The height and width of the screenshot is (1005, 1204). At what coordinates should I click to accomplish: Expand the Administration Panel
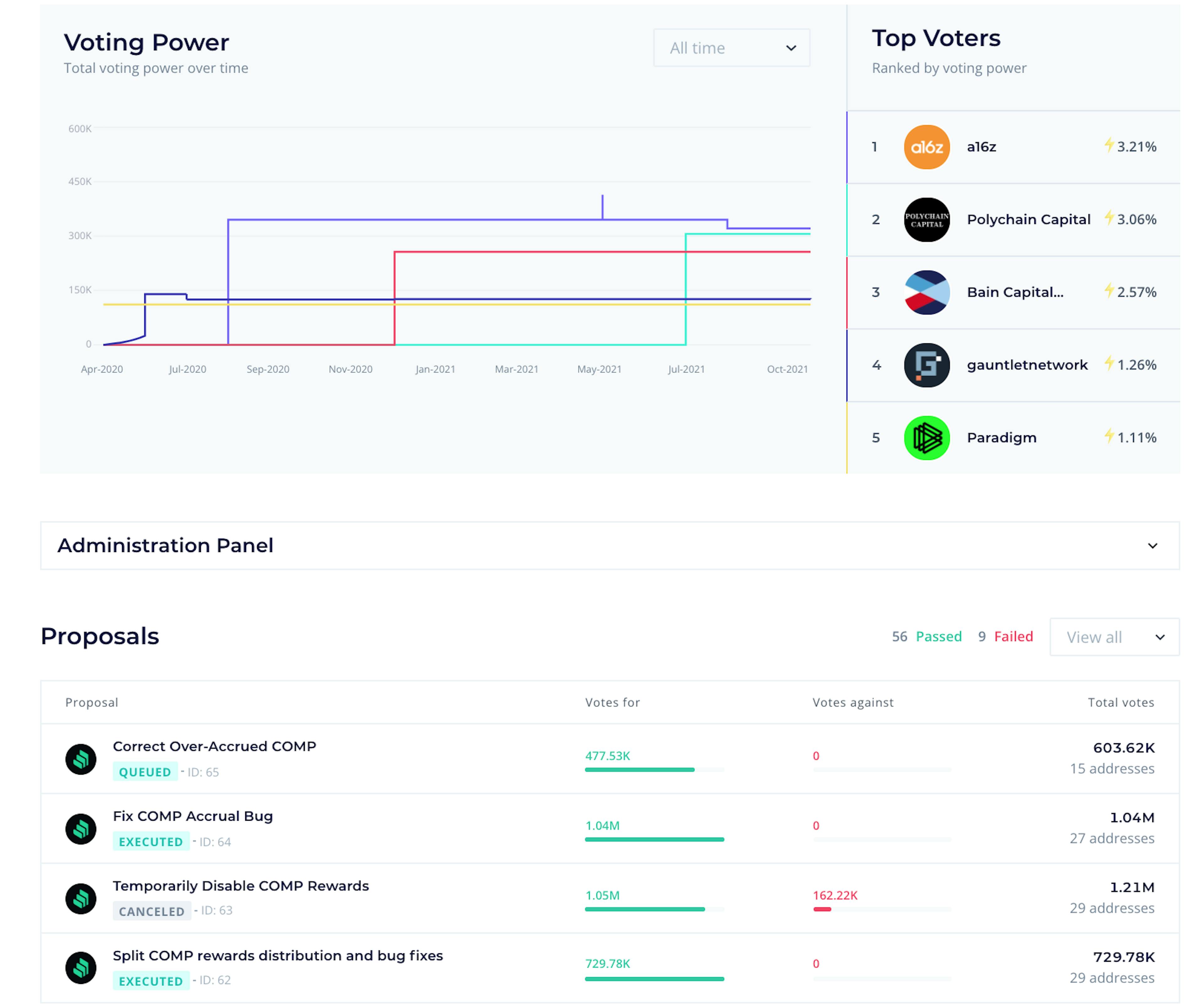pyautogui.click(x=610, y=545)
